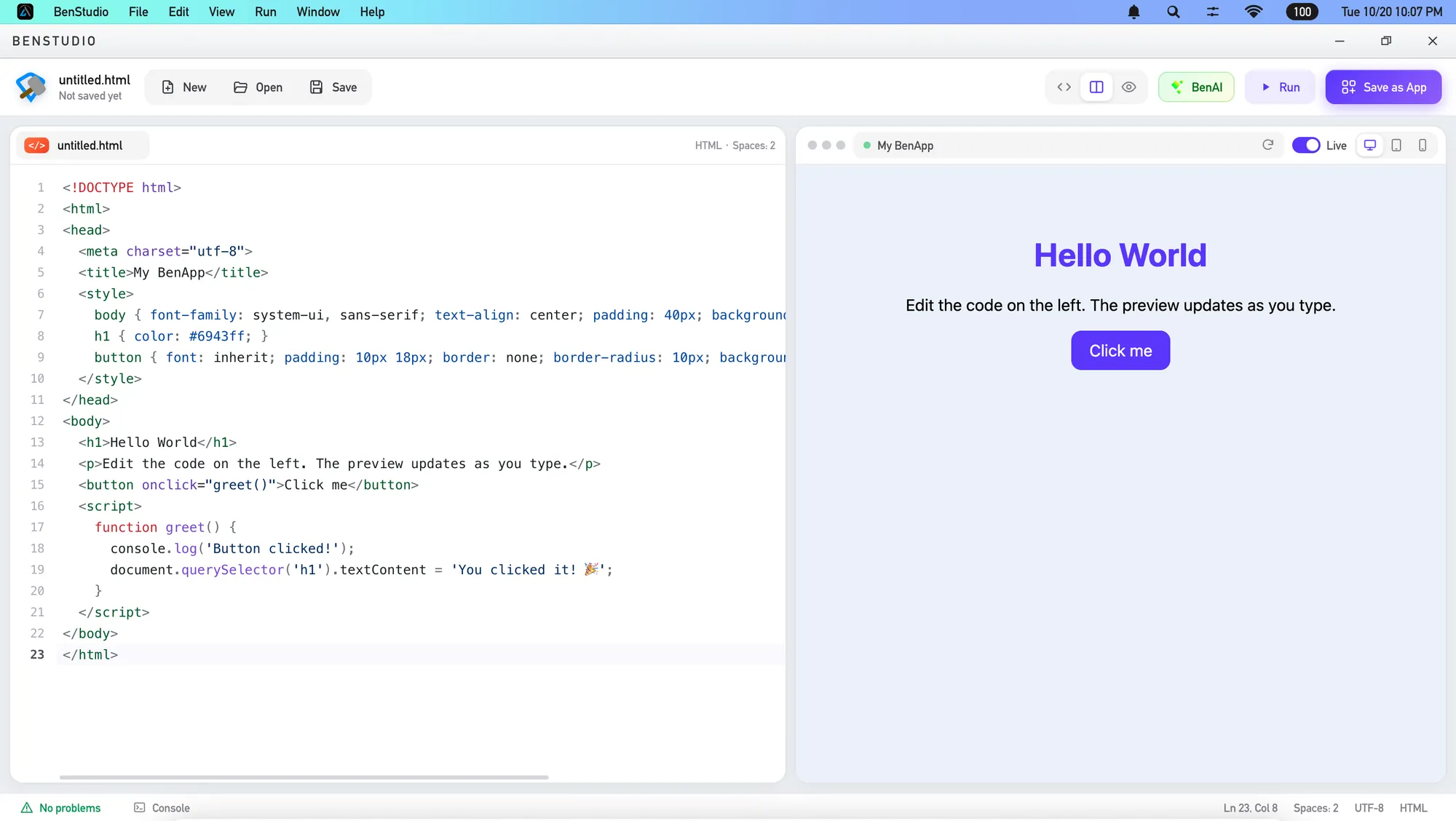Open the Edit menu

(178, 12)
